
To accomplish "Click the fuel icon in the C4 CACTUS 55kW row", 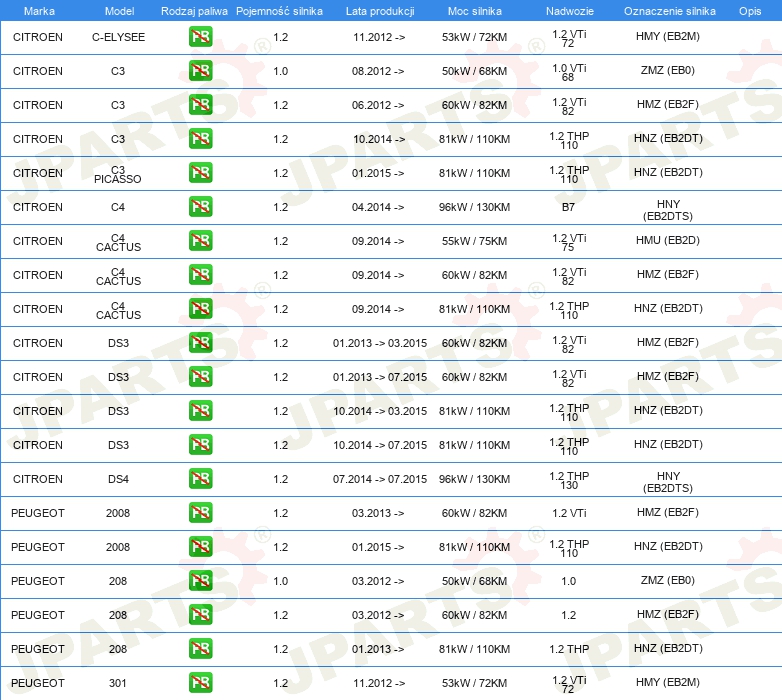I will click(x=200, y=241).
